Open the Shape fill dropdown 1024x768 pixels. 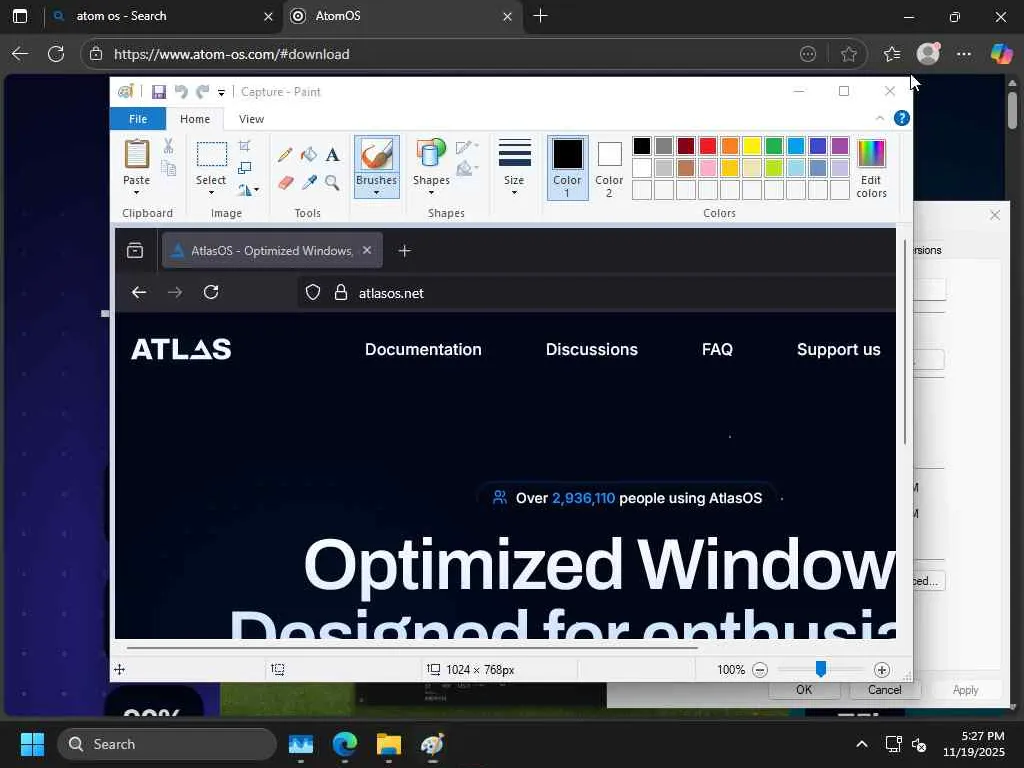click(x=468, y=168)
